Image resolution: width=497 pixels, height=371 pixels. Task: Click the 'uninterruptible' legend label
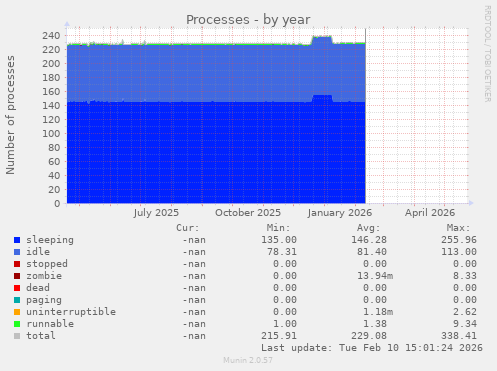[x=71, y=312]
